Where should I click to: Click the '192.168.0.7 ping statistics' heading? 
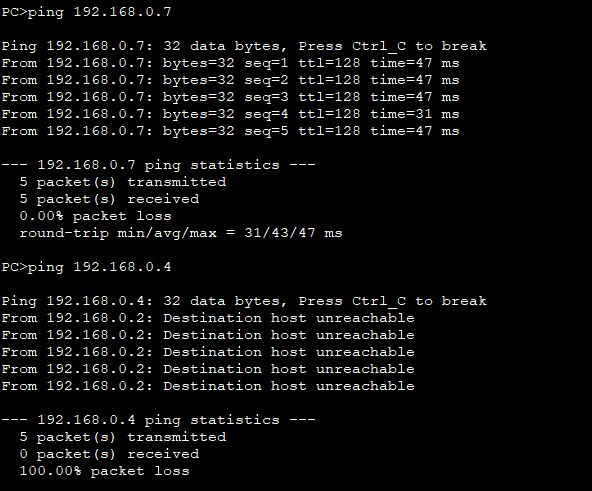click(x=159, y=165)
